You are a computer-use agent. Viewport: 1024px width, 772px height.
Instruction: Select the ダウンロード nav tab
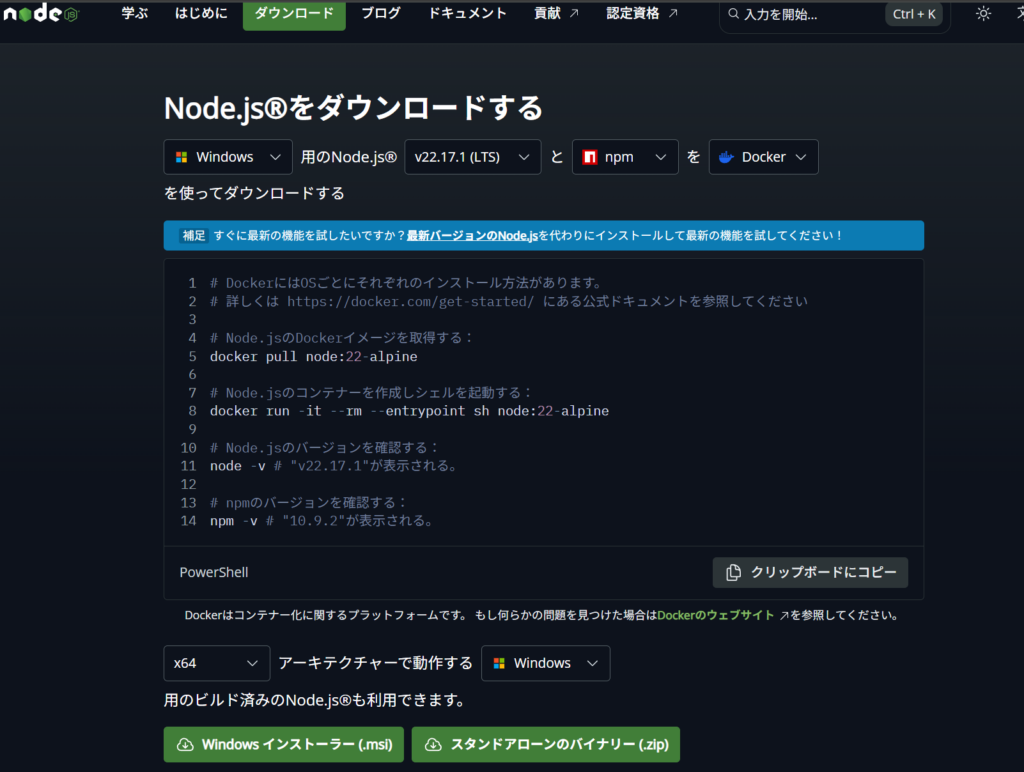click(x=294, y=14)
